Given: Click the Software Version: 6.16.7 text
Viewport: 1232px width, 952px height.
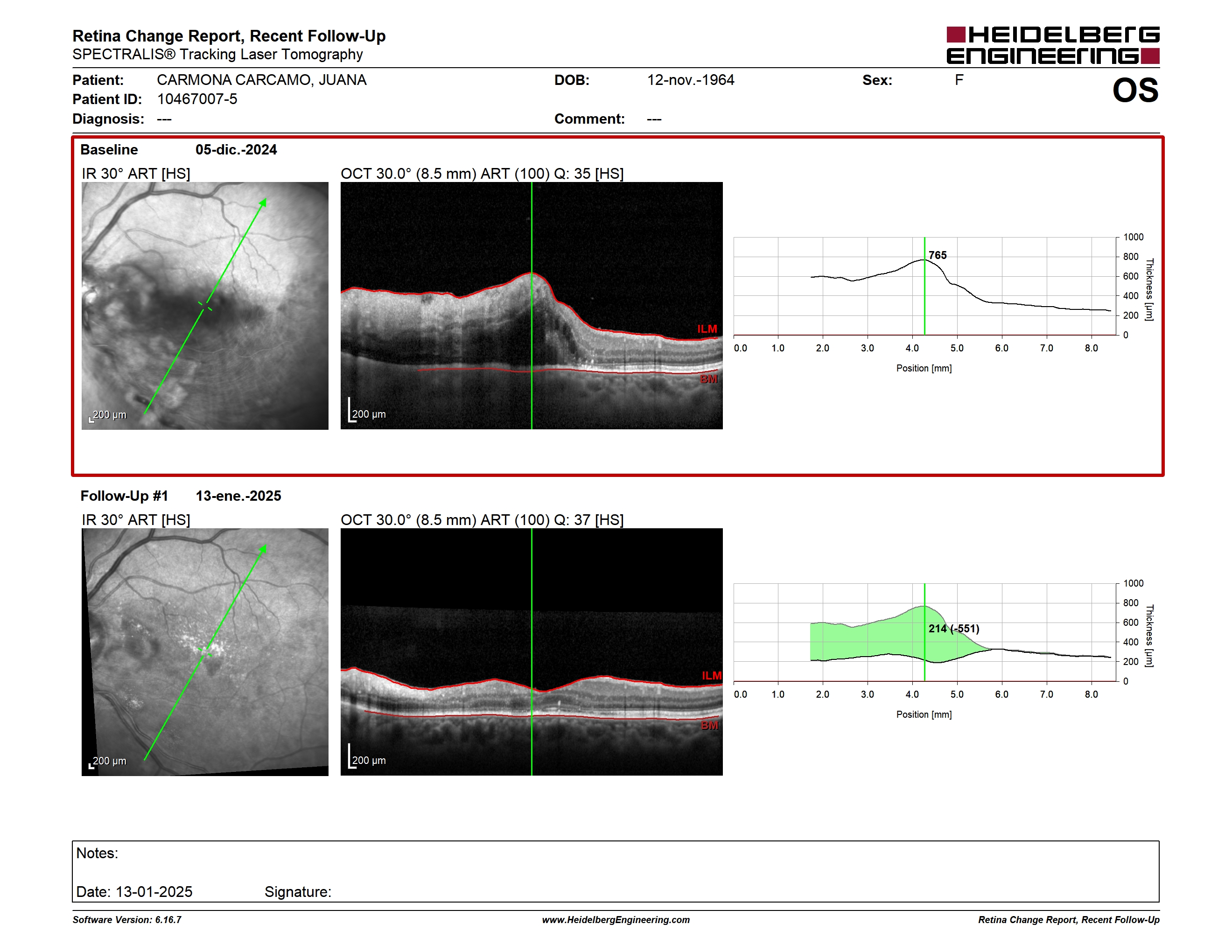Looking at the screenshot, I should 127,920.
